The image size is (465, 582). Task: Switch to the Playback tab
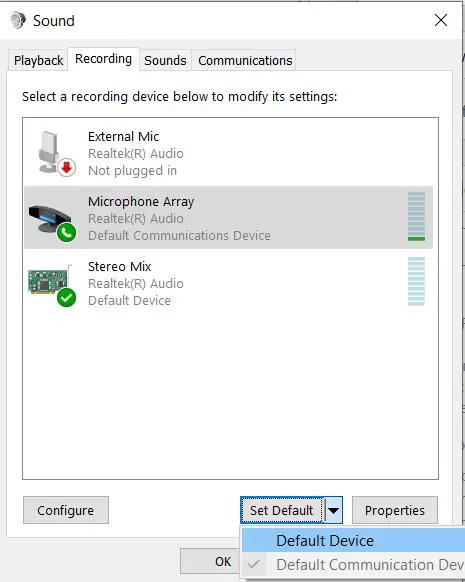point(38,60)
